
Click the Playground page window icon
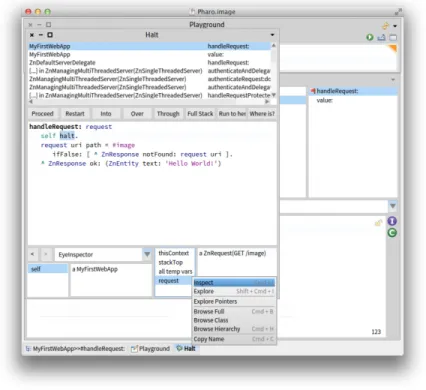[393, 38]
